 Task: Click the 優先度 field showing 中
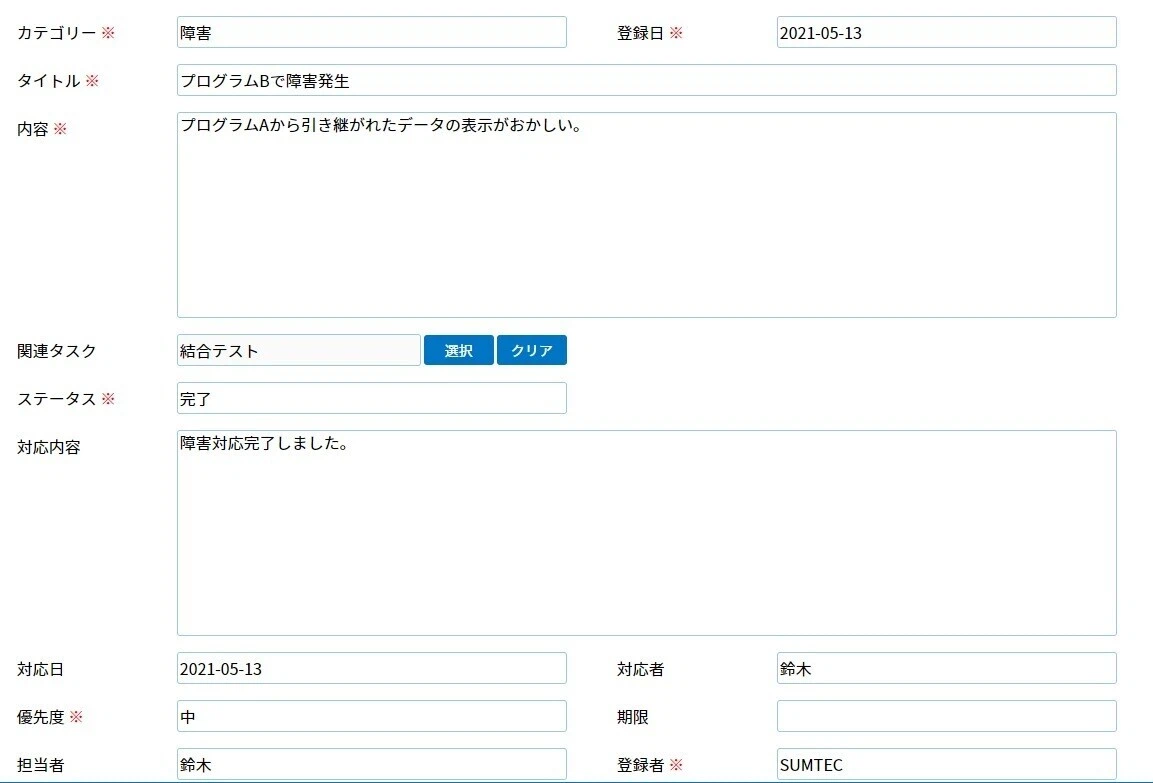click(371, 716)
